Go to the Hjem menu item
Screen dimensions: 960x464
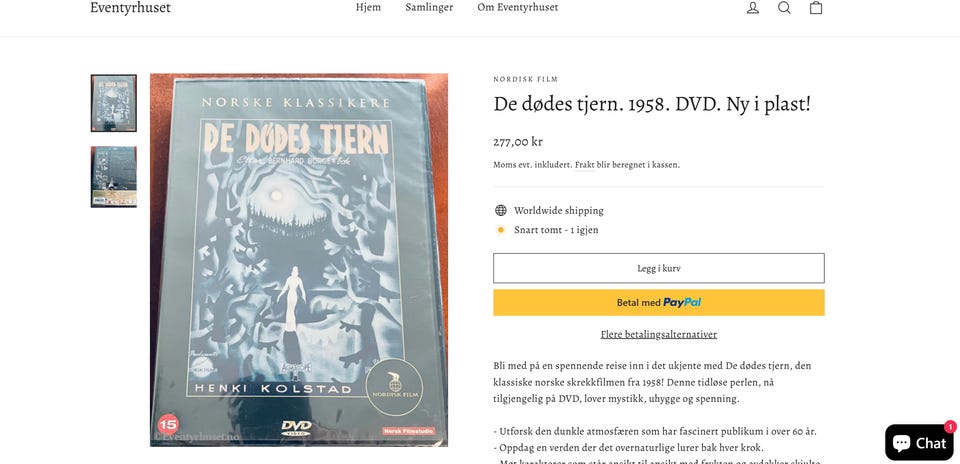click(368, 8)
